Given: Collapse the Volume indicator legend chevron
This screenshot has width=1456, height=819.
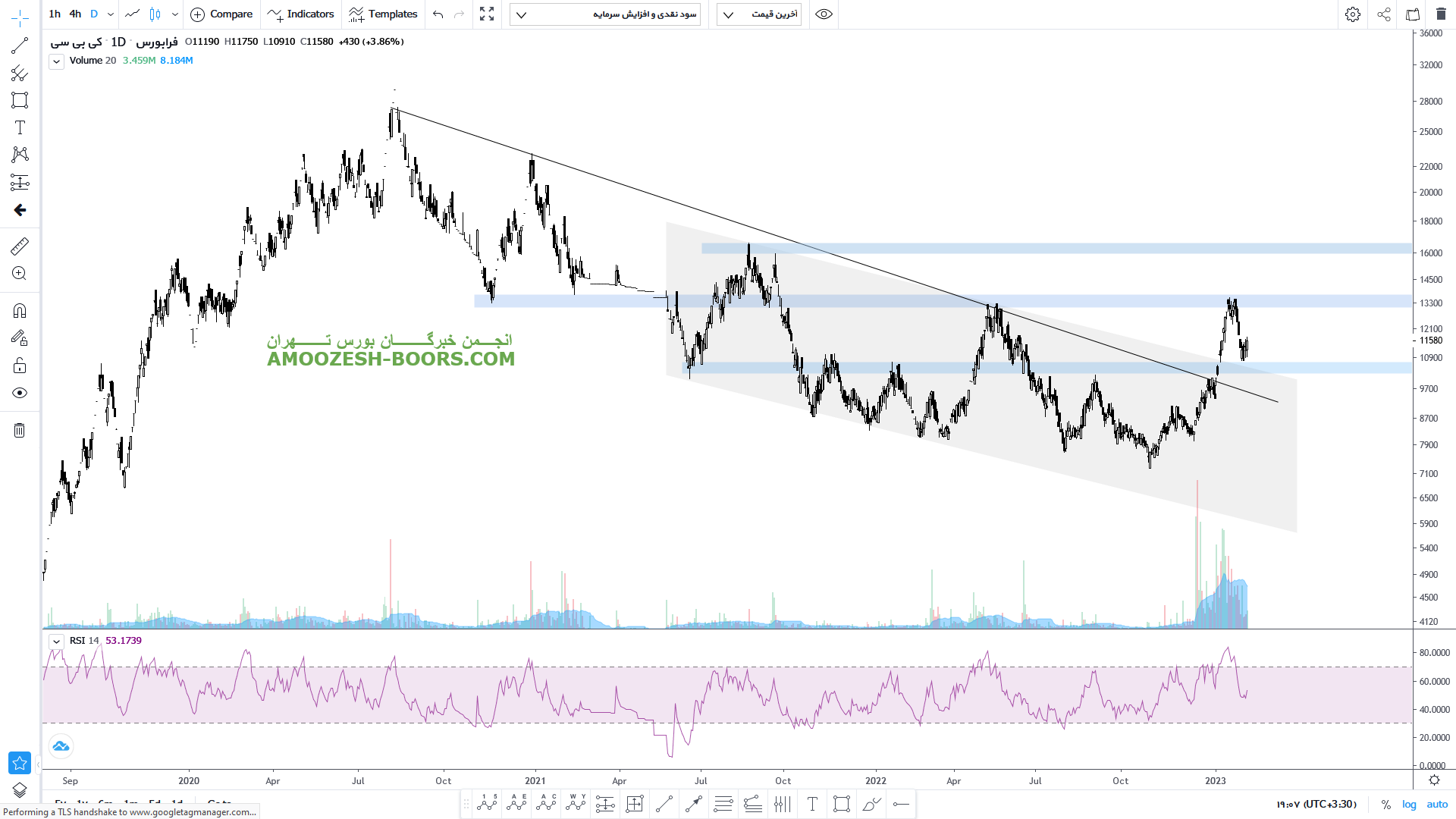Looking at the screenshot, I should coord(56,61).
